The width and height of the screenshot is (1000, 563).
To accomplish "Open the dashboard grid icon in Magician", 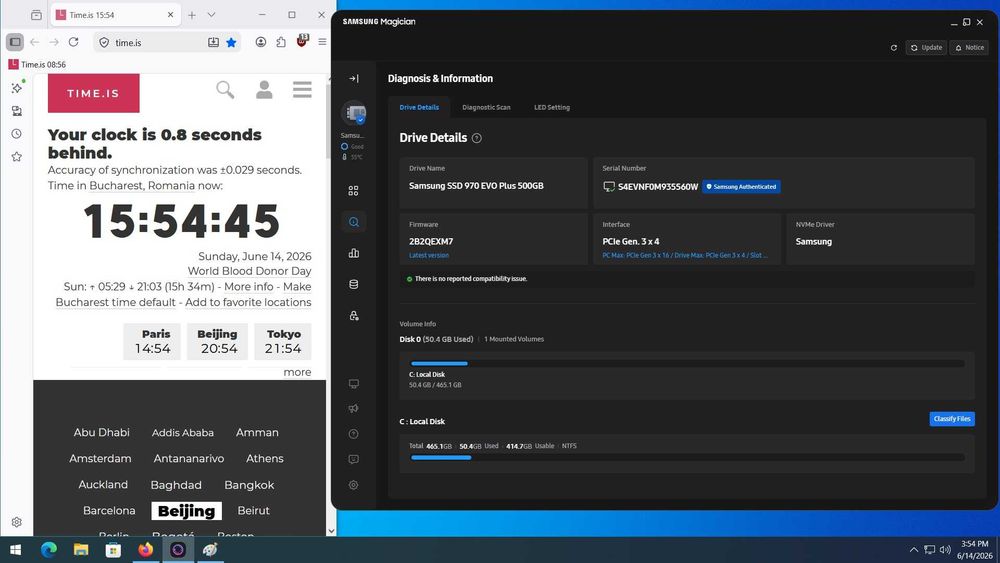I will (x=353, y=191).
